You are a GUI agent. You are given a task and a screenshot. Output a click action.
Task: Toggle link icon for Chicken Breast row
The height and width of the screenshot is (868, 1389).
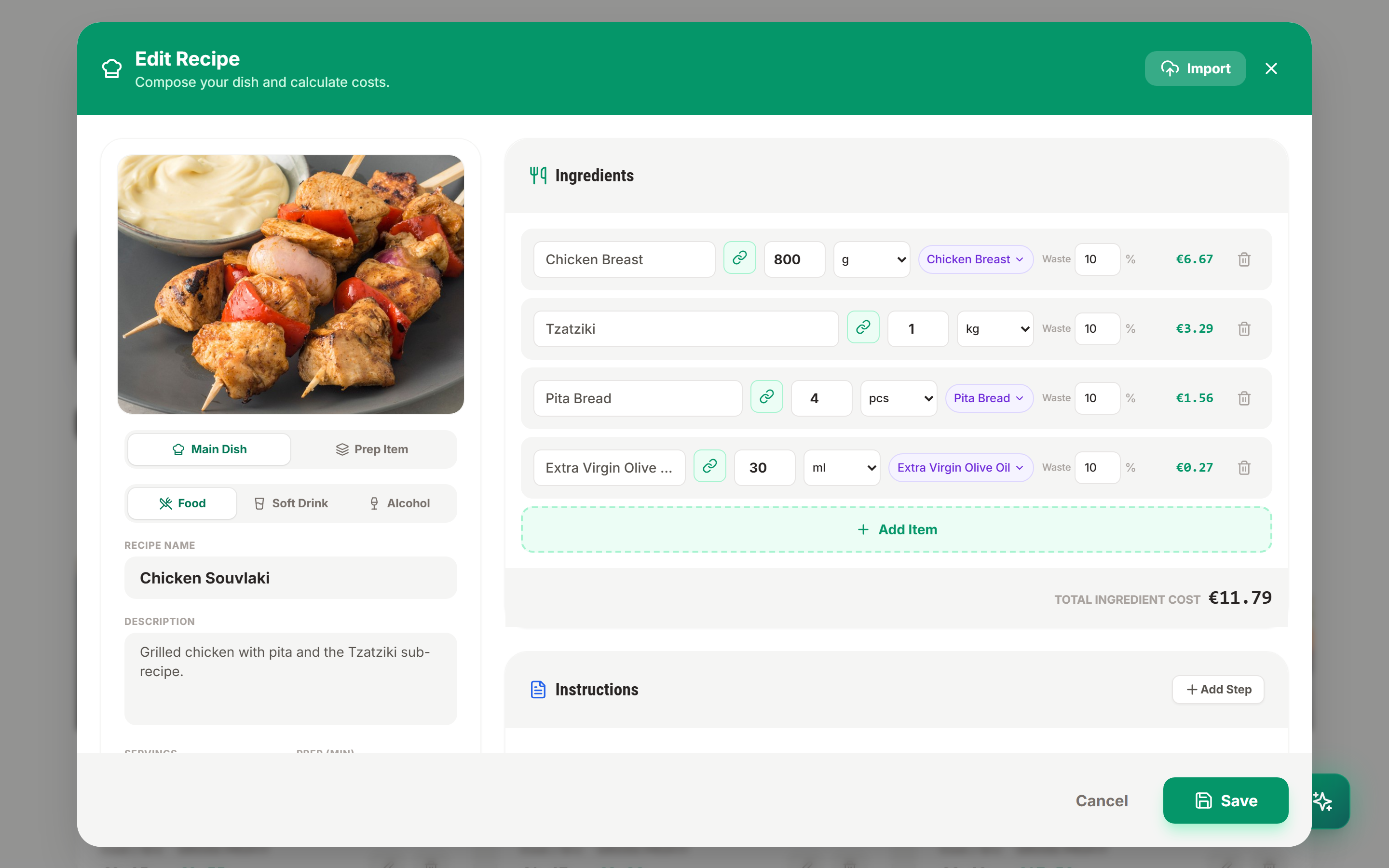pos(739,258)
